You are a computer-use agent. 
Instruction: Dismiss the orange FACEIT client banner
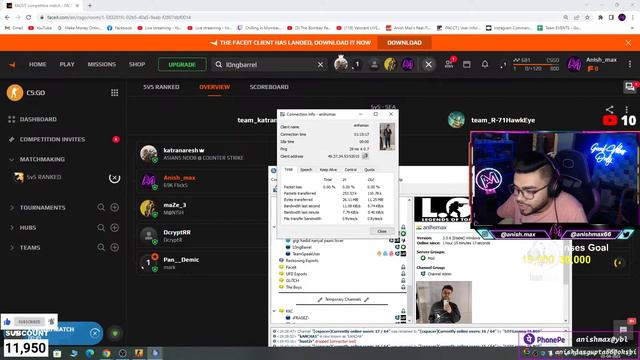pyautogui.click(x=628, y=43)
